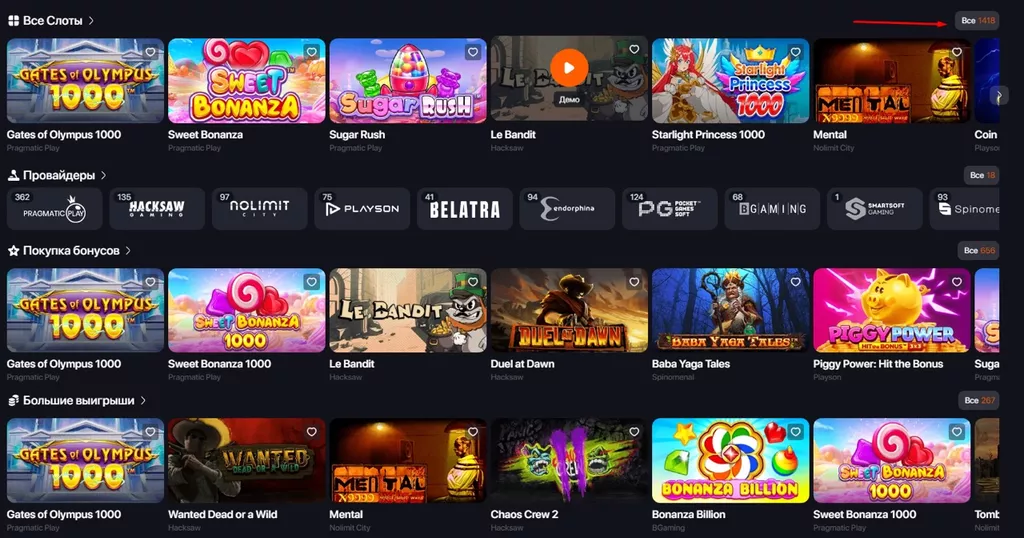Expand Покупка бонусов section
1024x538 pixels.
tap(69, 251)
